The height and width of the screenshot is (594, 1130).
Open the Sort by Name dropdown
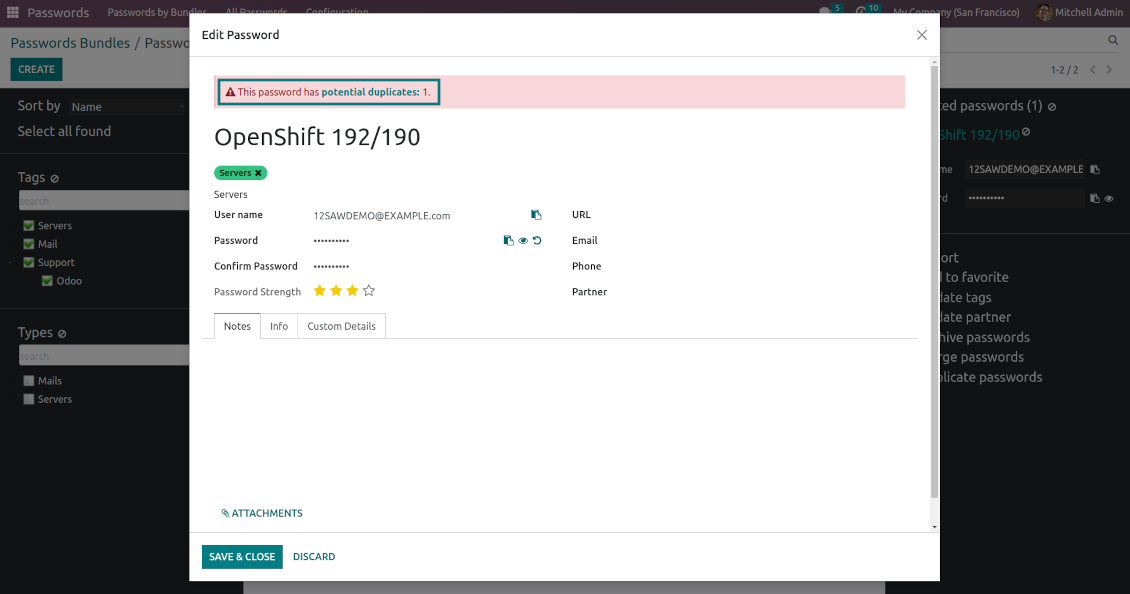pos(127,107)
